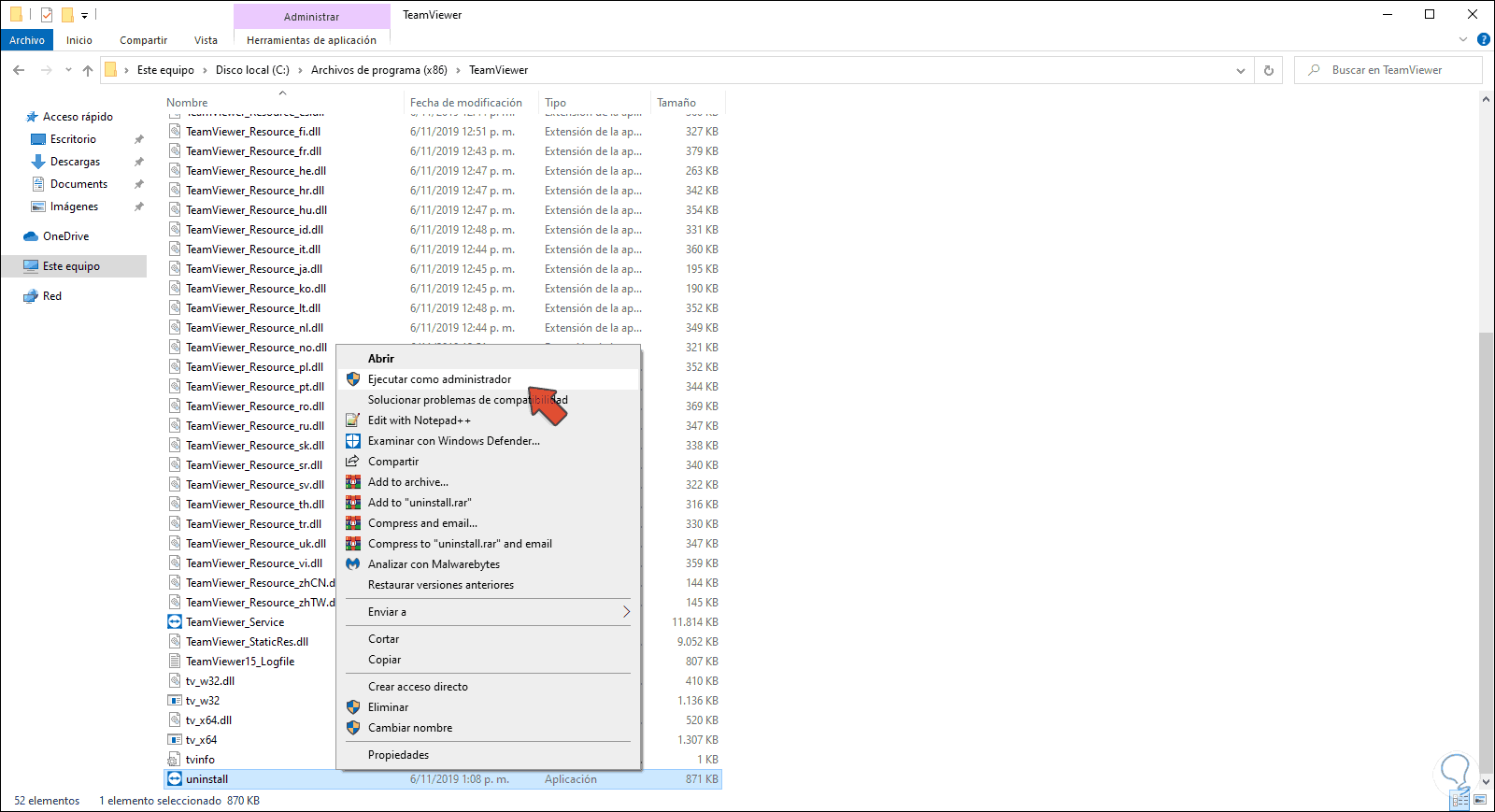Click the Back navigation arrow
This screenshot has height=812, width=1495.
[19, 70]
